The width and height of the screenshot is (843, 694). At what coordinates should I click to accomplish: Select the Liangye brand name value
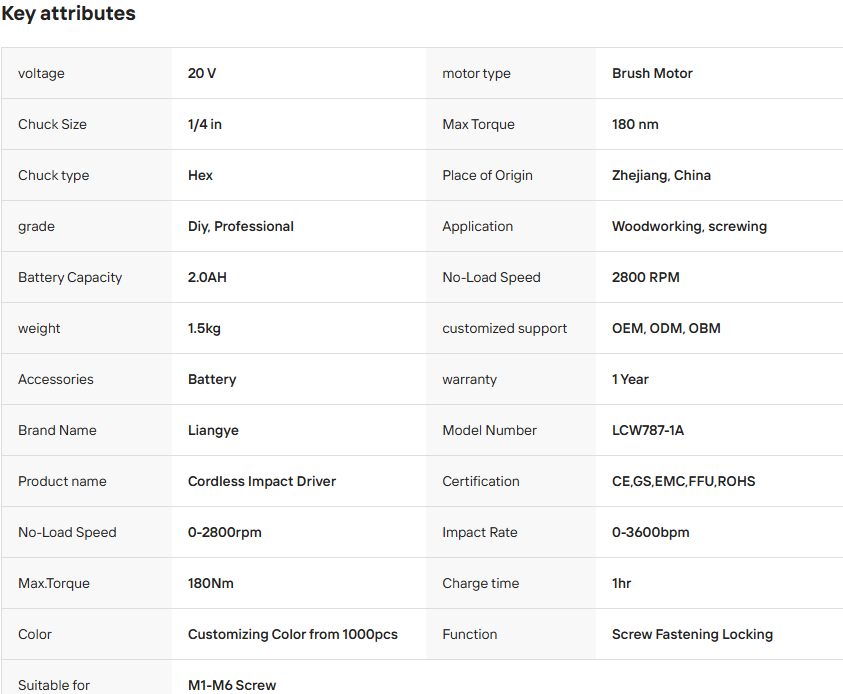pyautogui.click(x=213, y=431)
